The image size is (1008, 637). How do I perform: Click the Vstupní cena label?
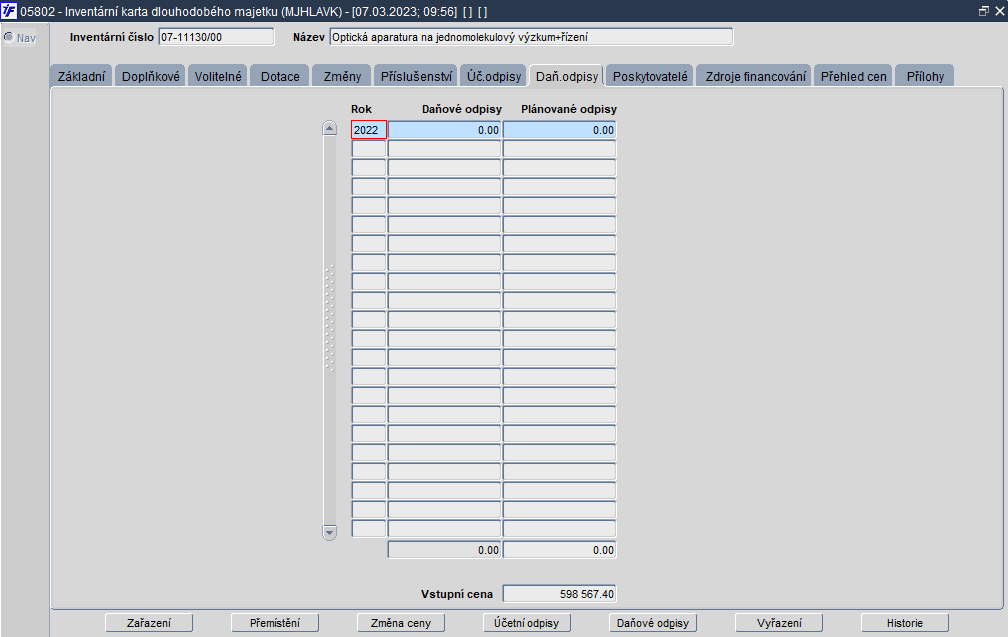pos(456,594)
